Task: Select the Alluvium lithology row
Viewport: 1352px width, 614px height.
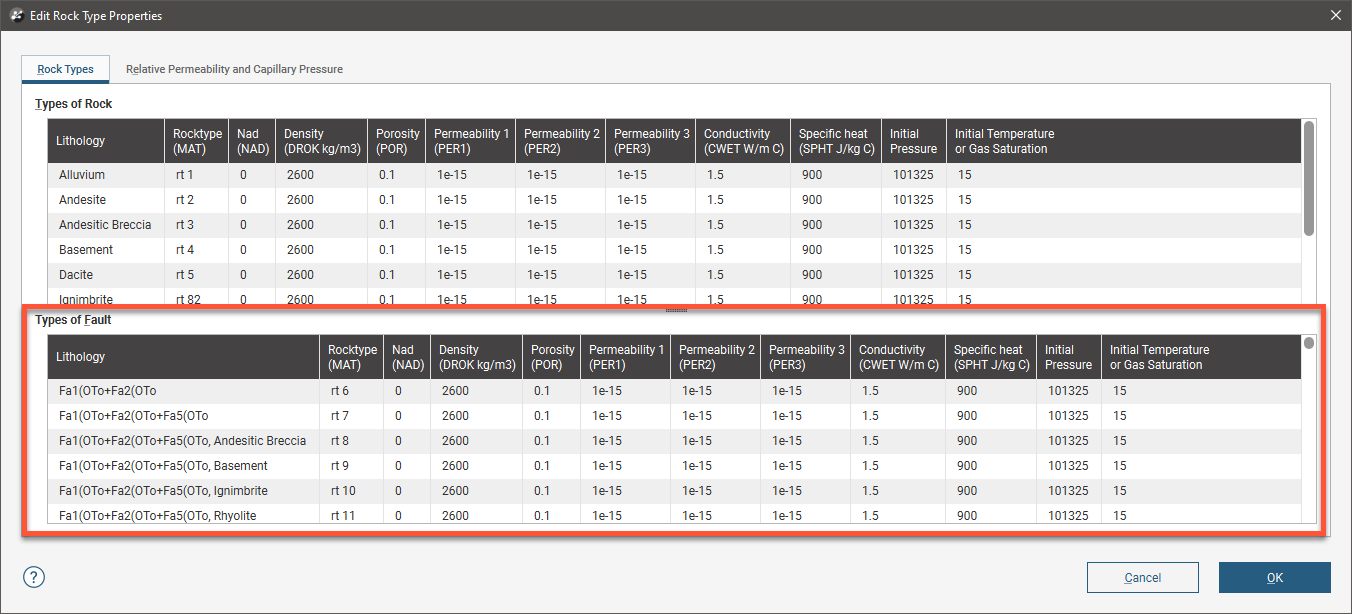Action: 105,175
